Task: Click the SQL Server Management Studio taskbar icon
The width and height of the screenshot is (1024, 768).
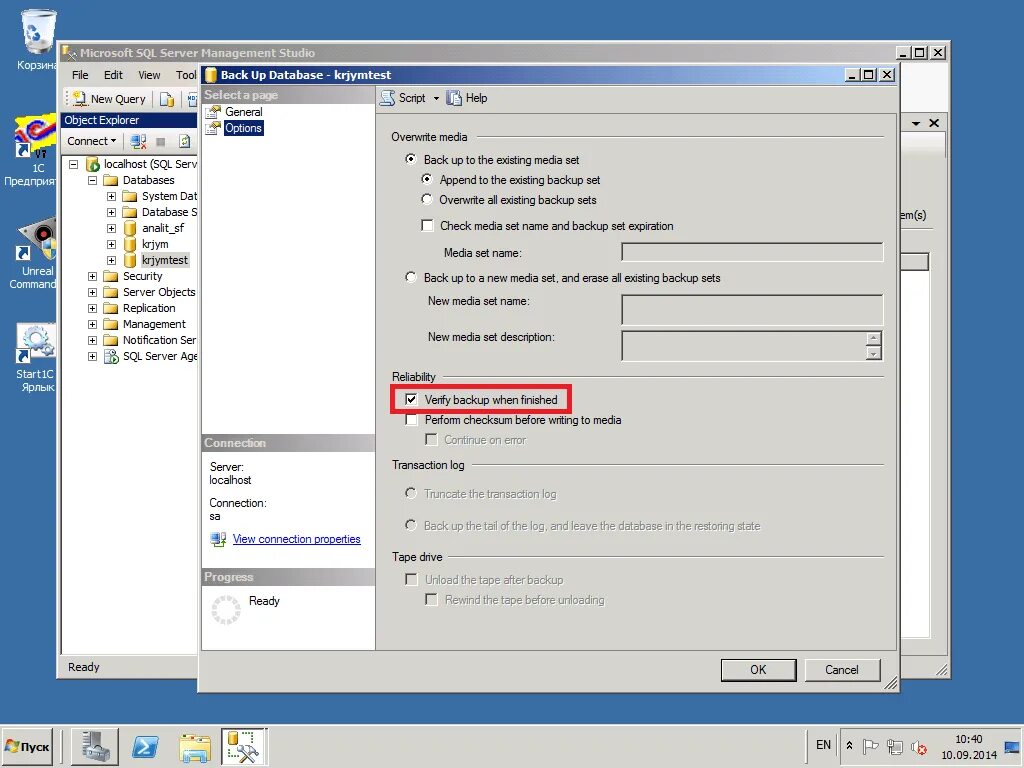Action: (x=244, y=746)
